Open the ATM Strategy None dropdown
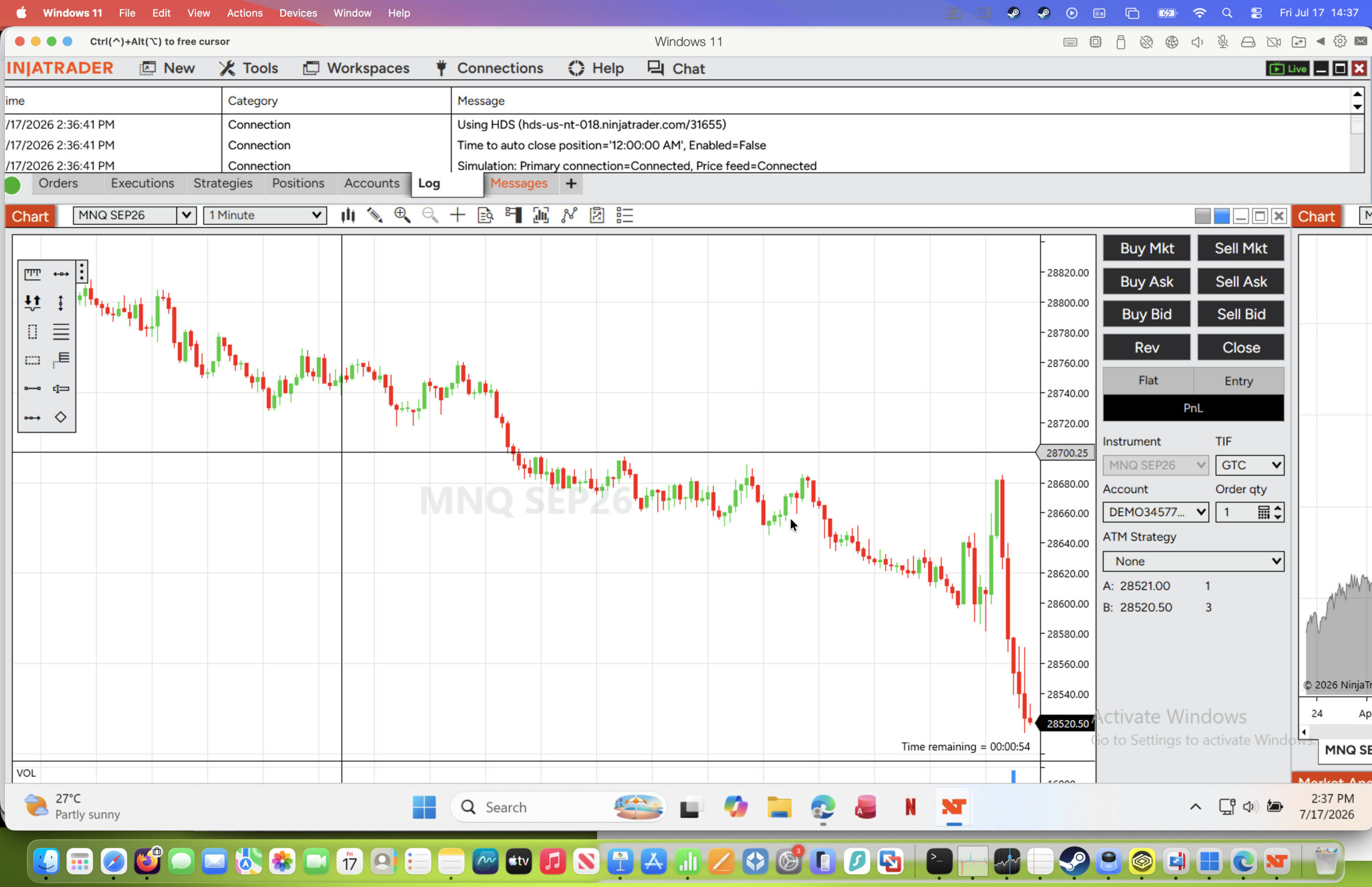The width and height of the screenshot is (1372, 887). (x=1193, y=561)
